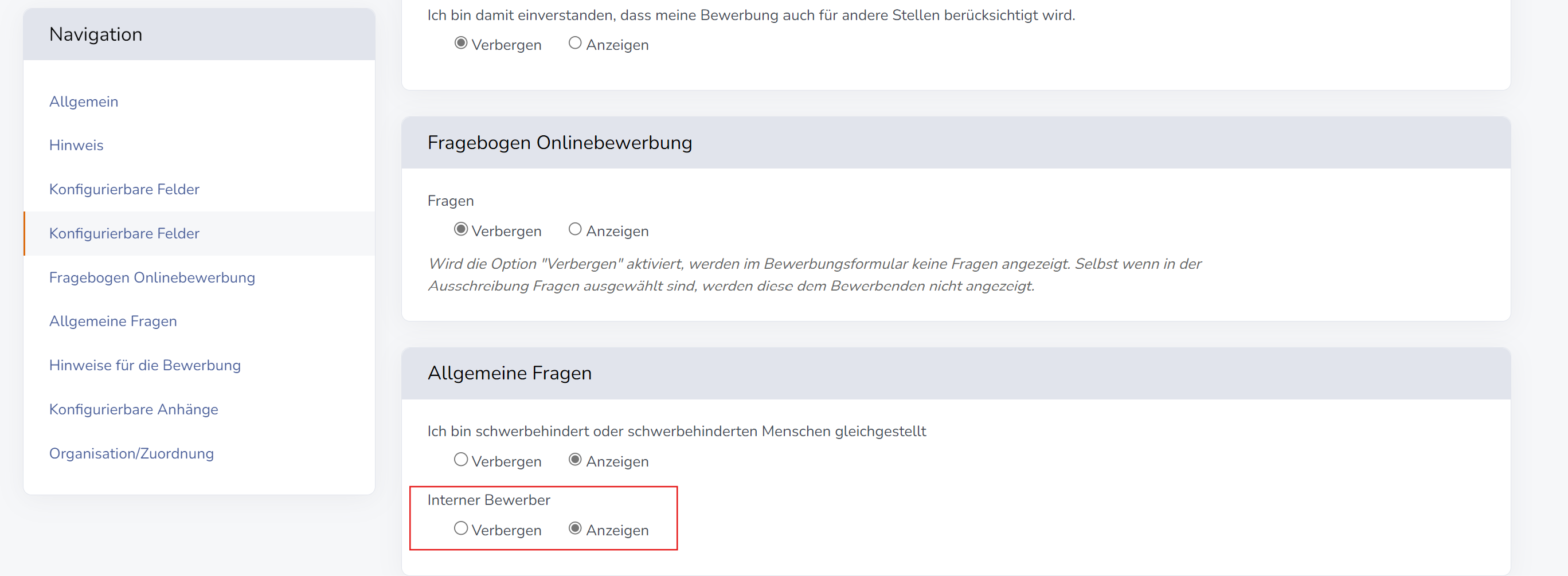The height and width of the screenshot is (576, 1568).
Task: Keep Verbergen selected for other job consideration
Action: [x=461, y=43]
